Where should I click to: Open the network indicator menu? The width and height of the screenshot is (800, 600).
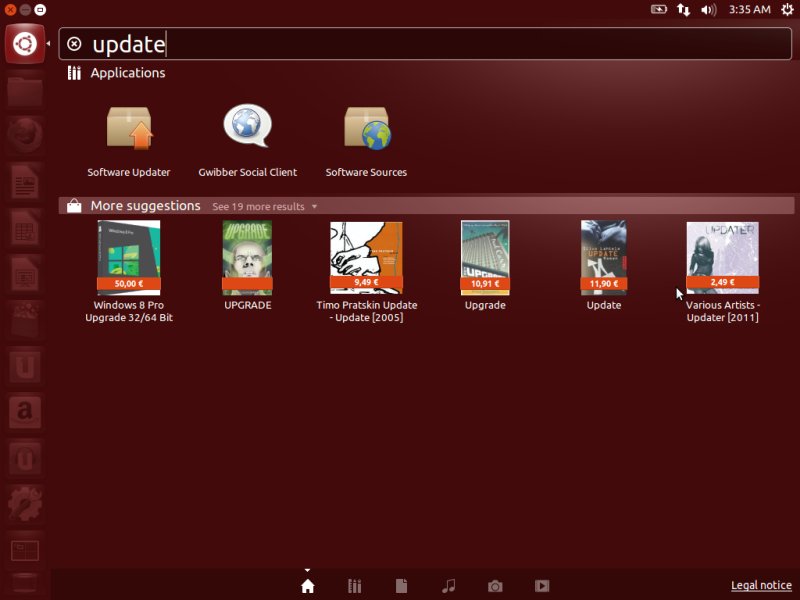(683, 9)
